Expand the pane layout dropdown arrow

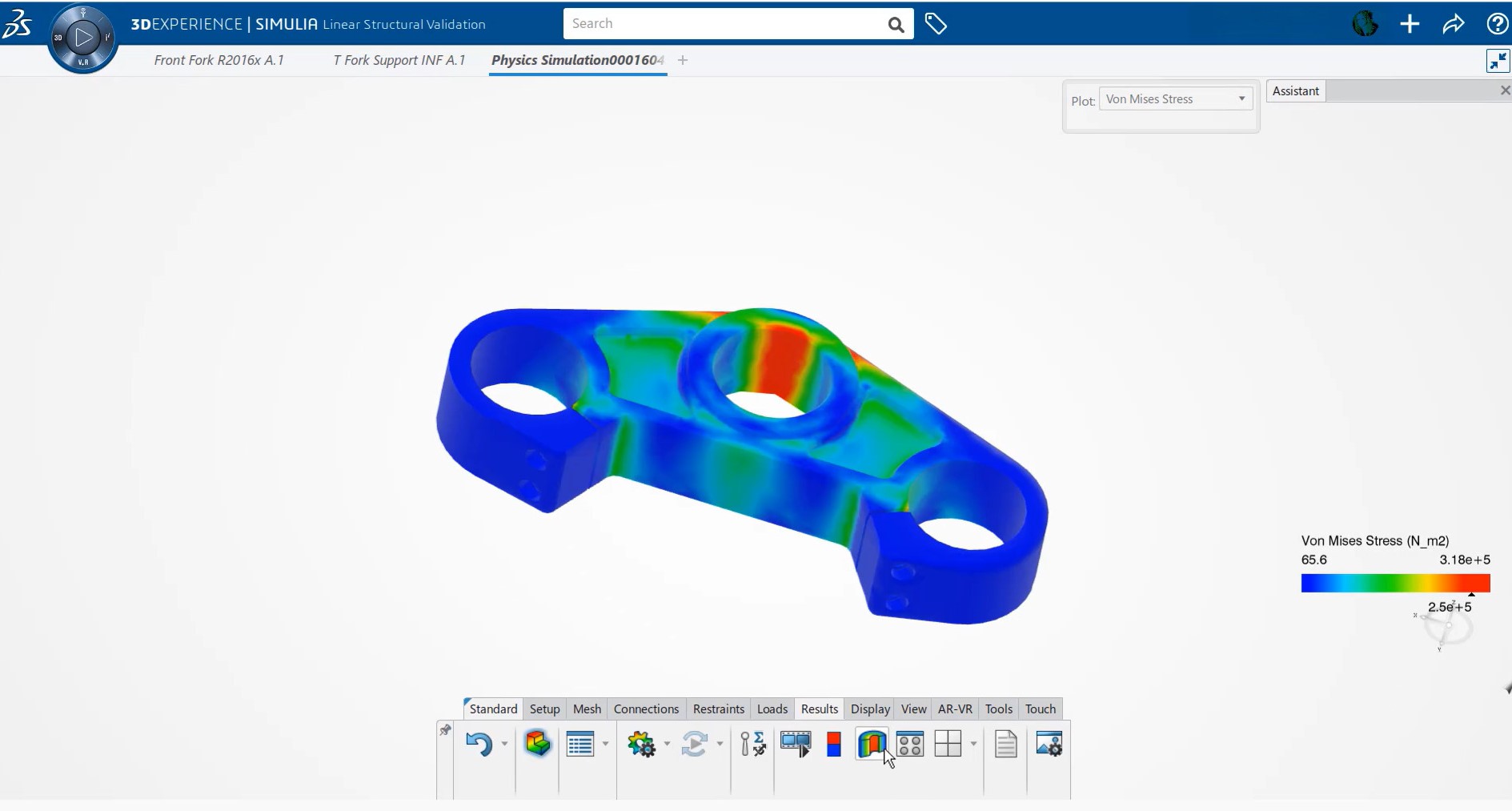(x=973, y=744)
